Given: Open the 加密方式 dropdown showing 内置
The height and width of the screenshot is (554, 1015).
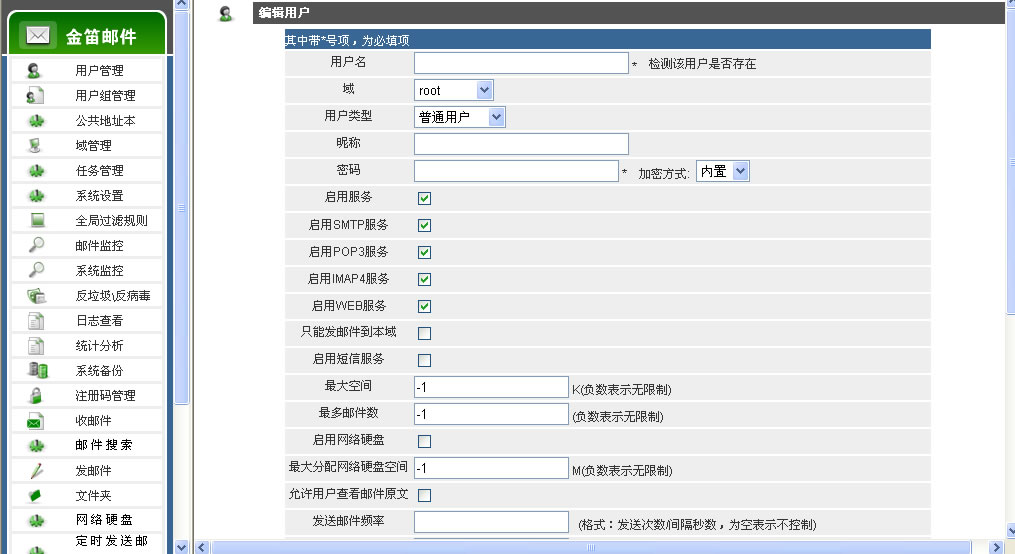Looking at the screenshot, I should click(723, 171).
